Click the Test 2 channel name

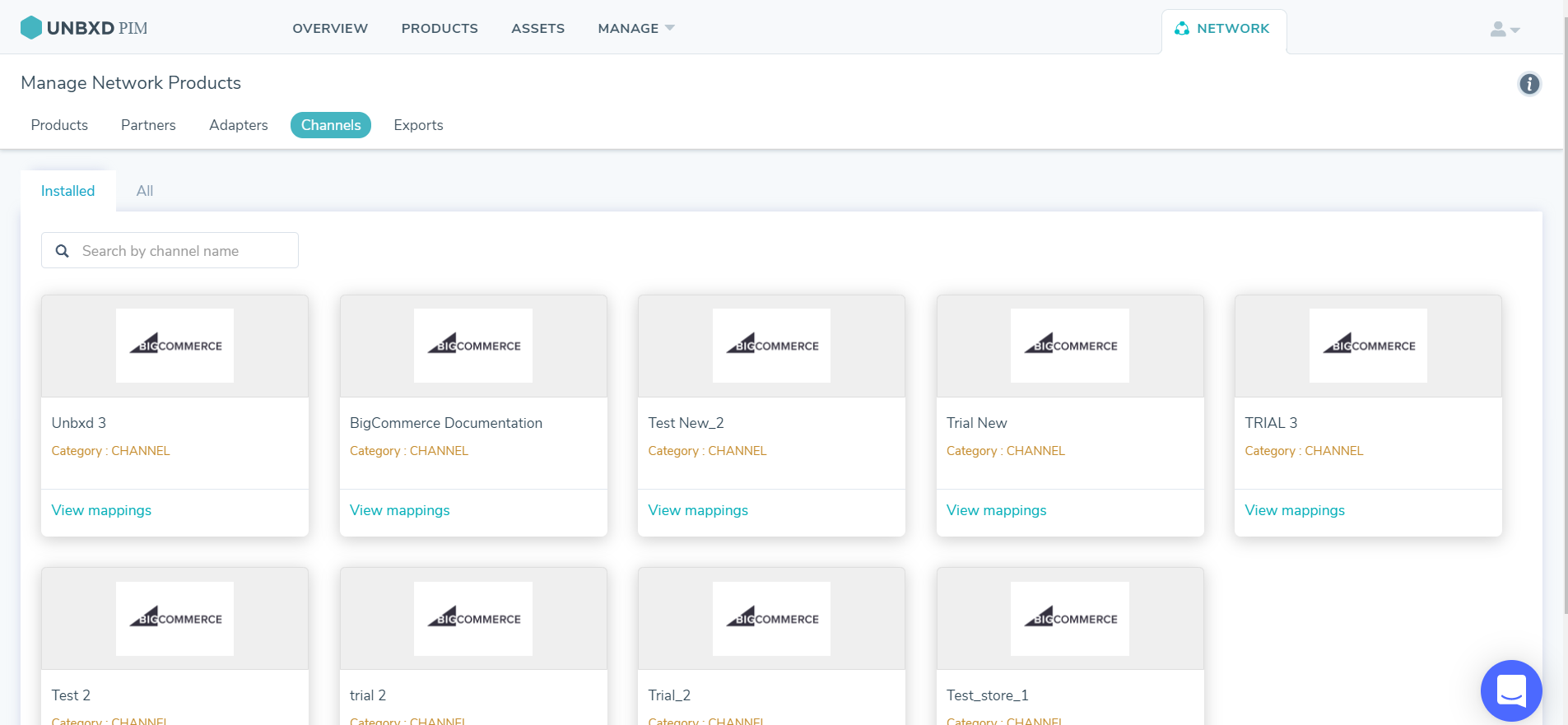[x=71, y=695]
